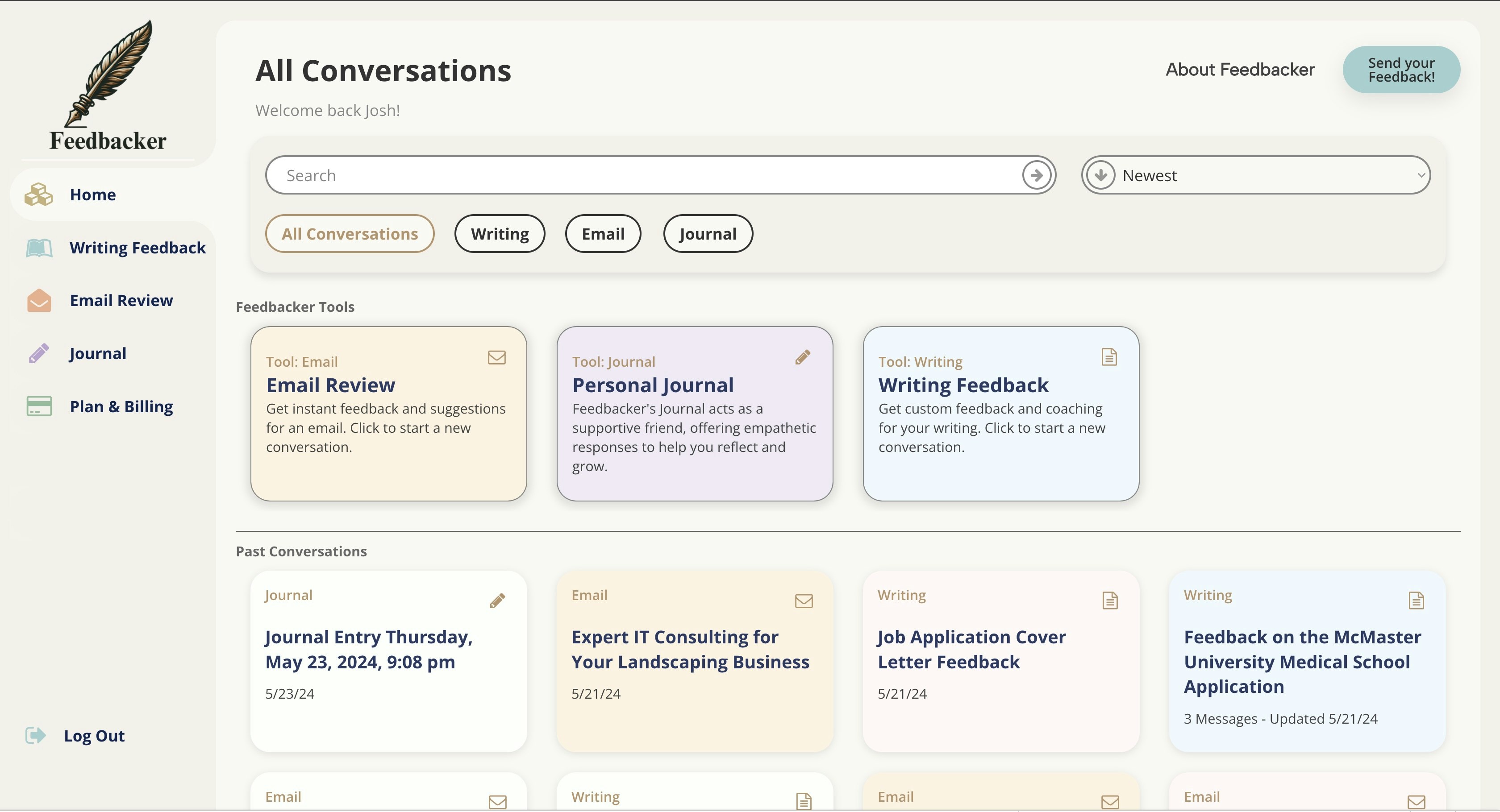Open the About Feedbacker link

tap(1240, 70)
